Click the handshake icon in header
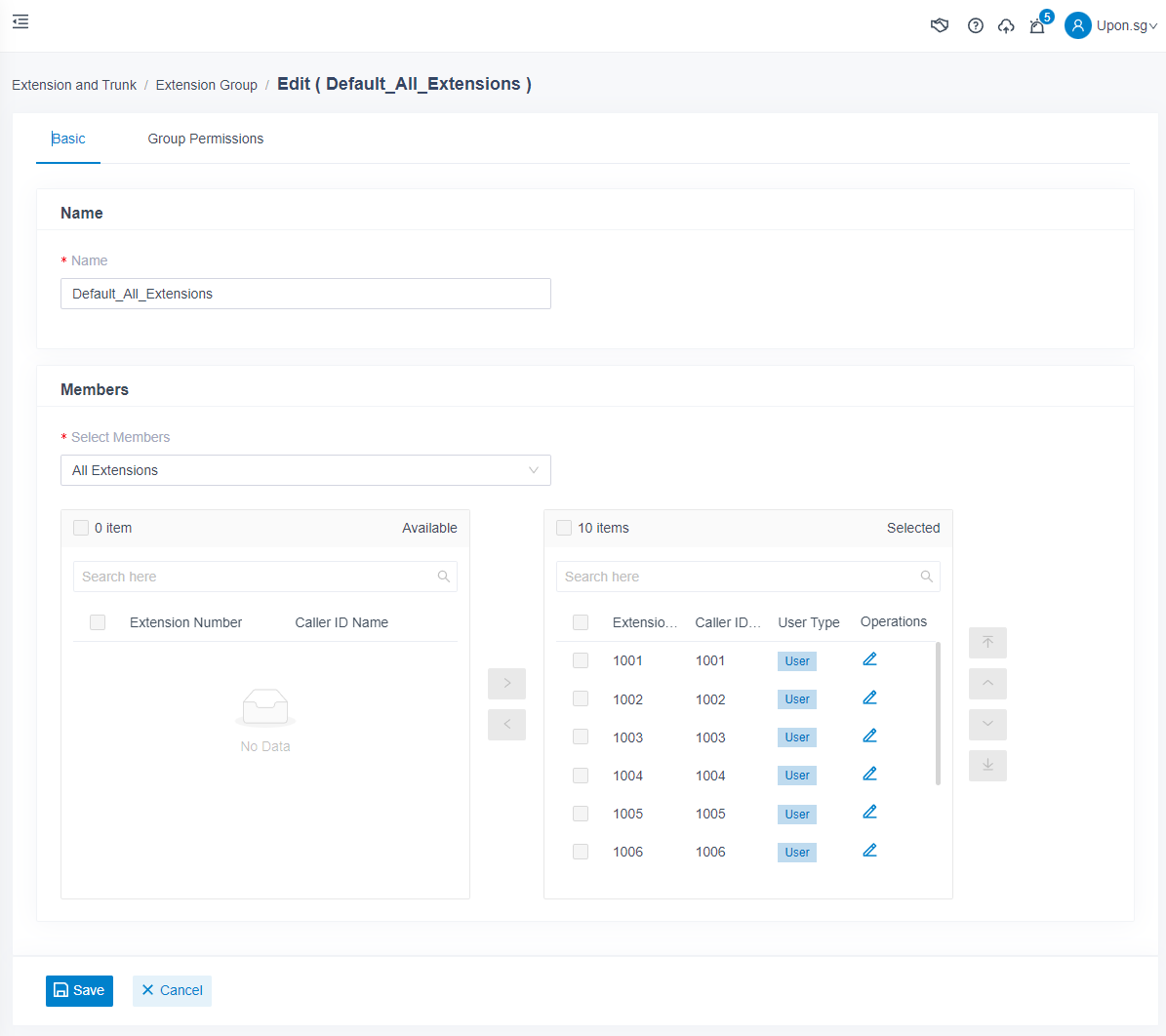Viewport: 1166px width, 1036px height. tap(940, 26)
